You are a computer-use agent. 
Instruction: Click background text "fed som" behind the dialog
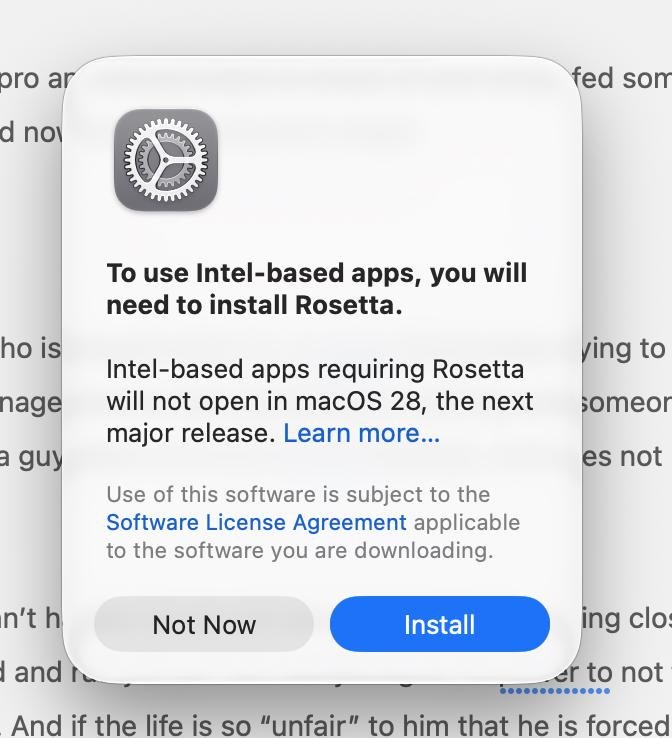[x=623, y=78]
